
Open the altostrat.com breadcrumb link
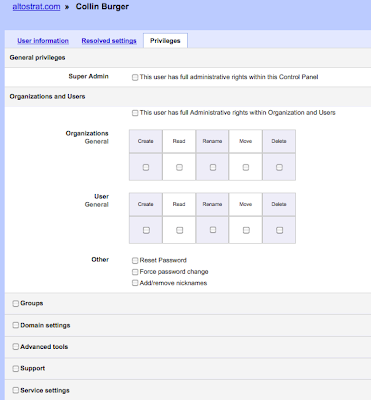(36, 7)
